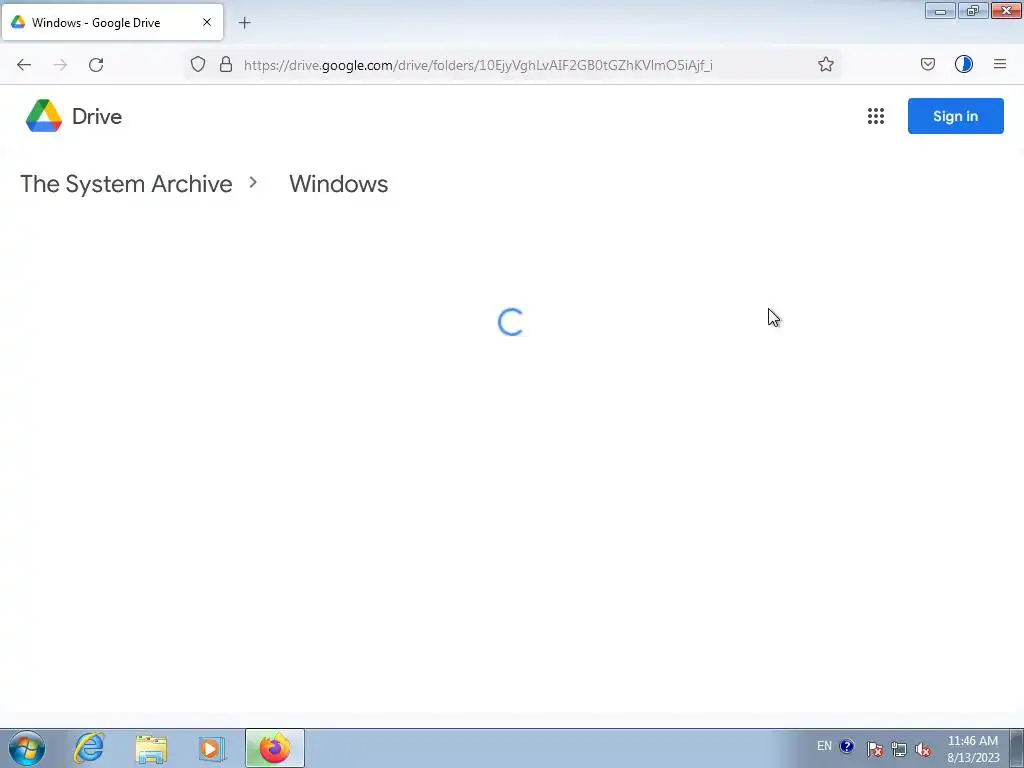
Task: Toggle the half-circle toolbar icon beside Pocket
Action: (963, 64)
